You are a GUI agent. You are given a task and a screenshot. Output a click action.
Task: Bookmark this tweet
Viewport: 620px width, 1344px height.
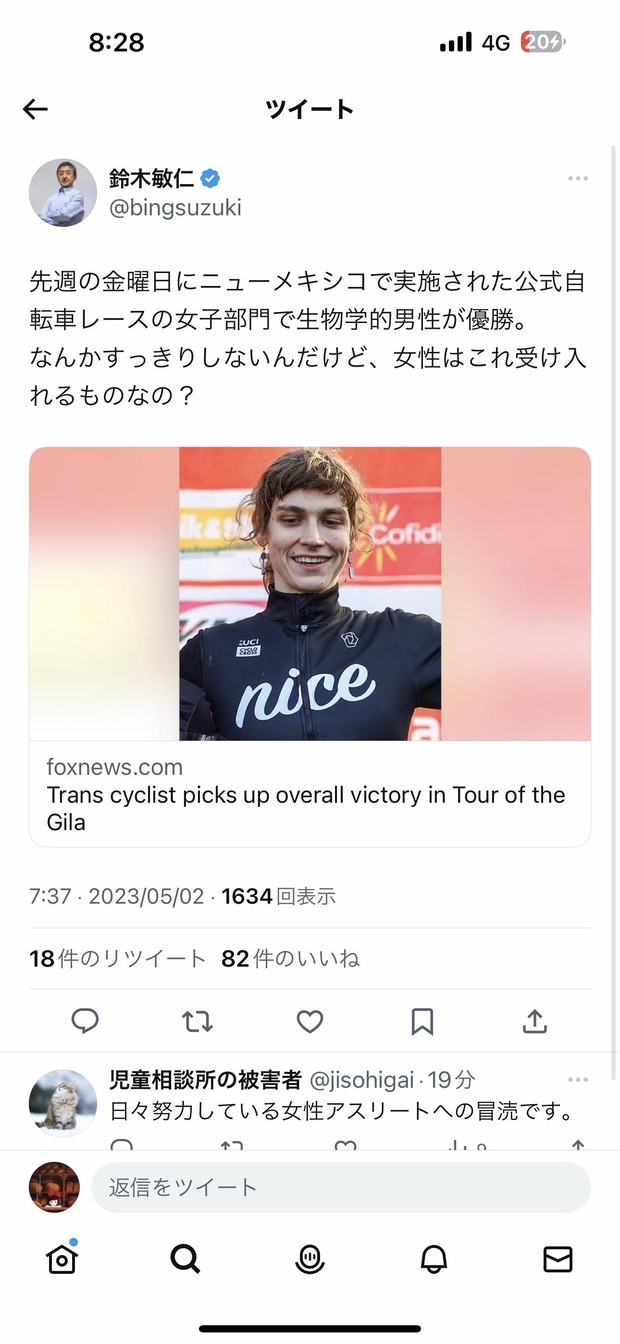pos(422,1020)
